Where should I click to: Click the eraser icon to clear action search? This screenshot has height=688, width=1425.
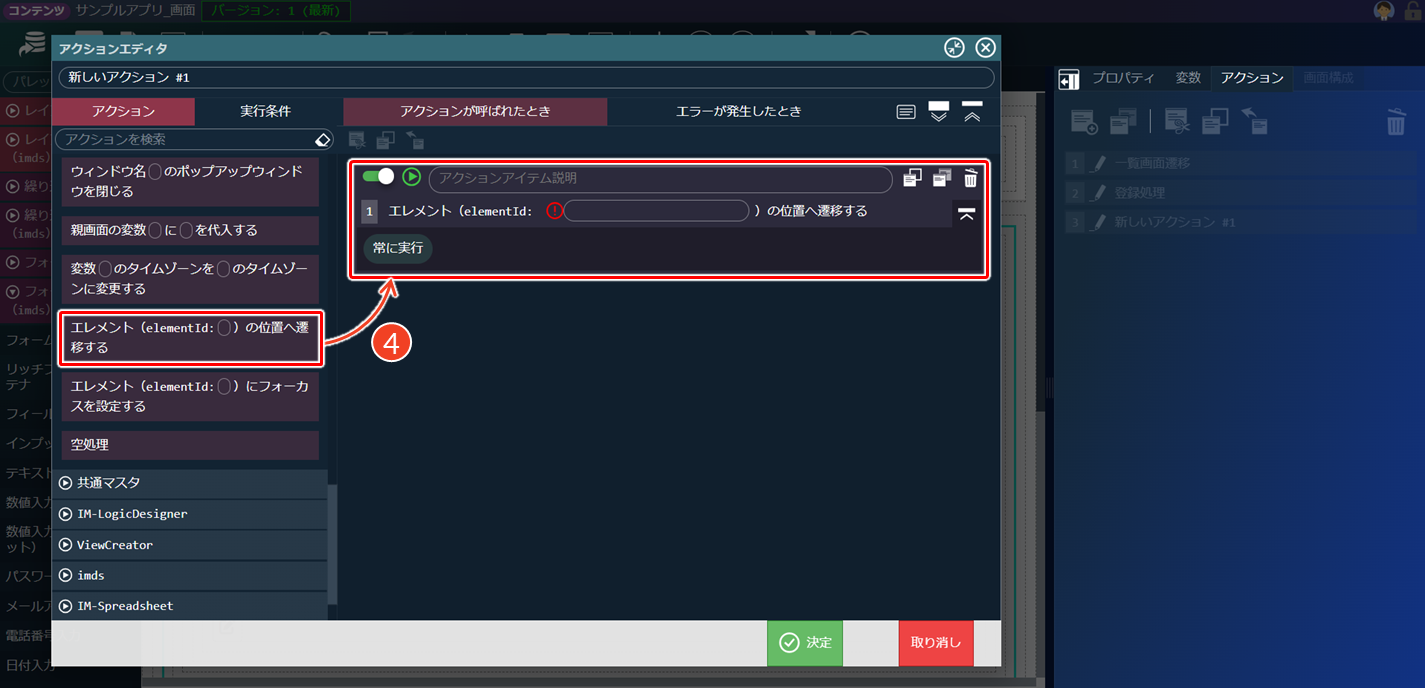[x=323, y=139]
